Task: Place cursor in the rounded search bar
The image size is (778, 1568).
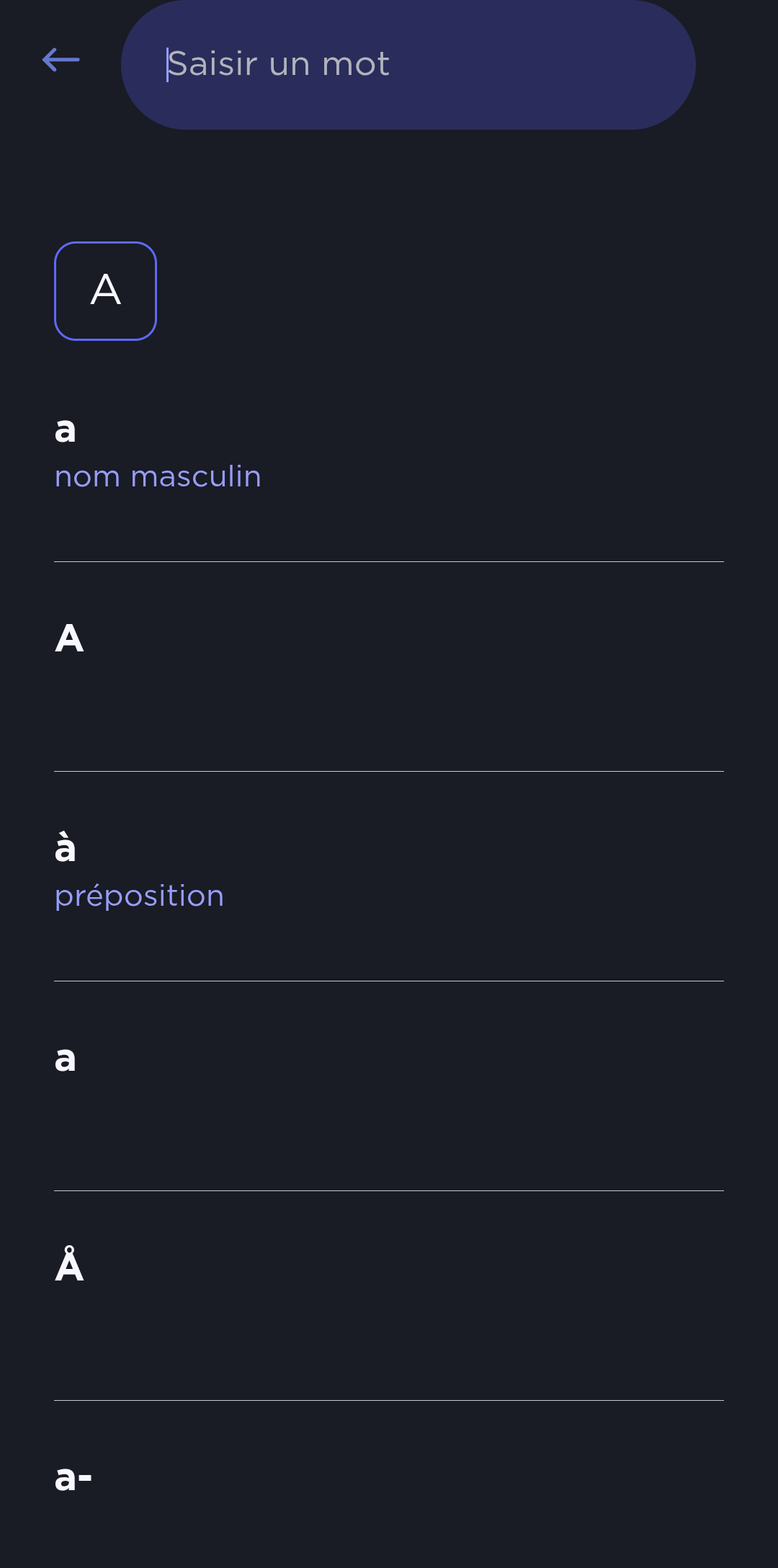Action: tap(408, 65)
